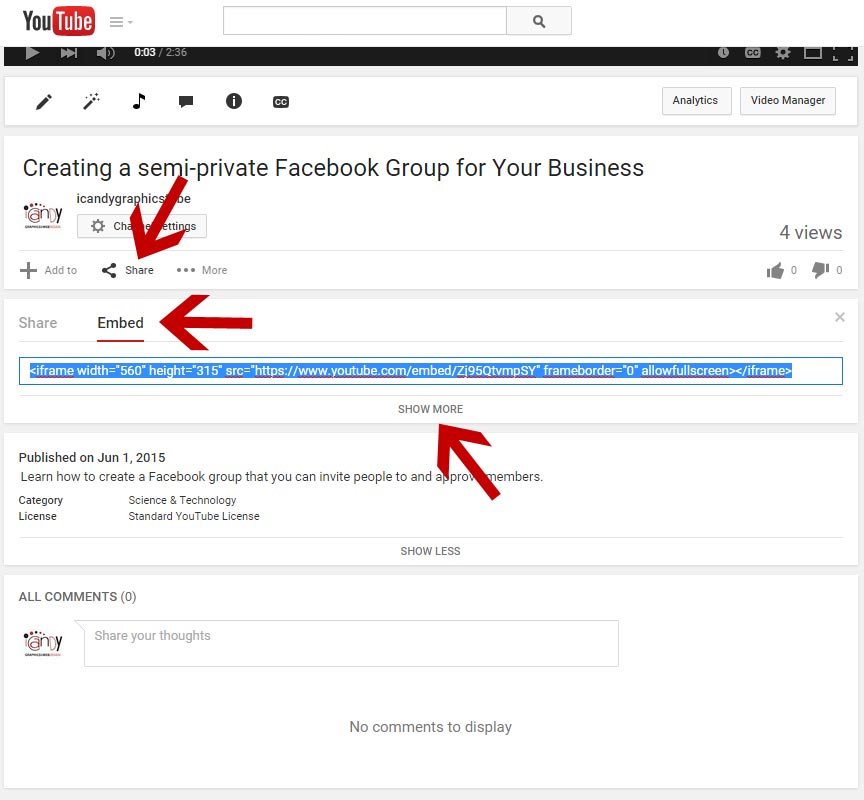Click the ALL COMMENTS (0) heading
The image size is (864, 800).
click(x=77, y=597)
